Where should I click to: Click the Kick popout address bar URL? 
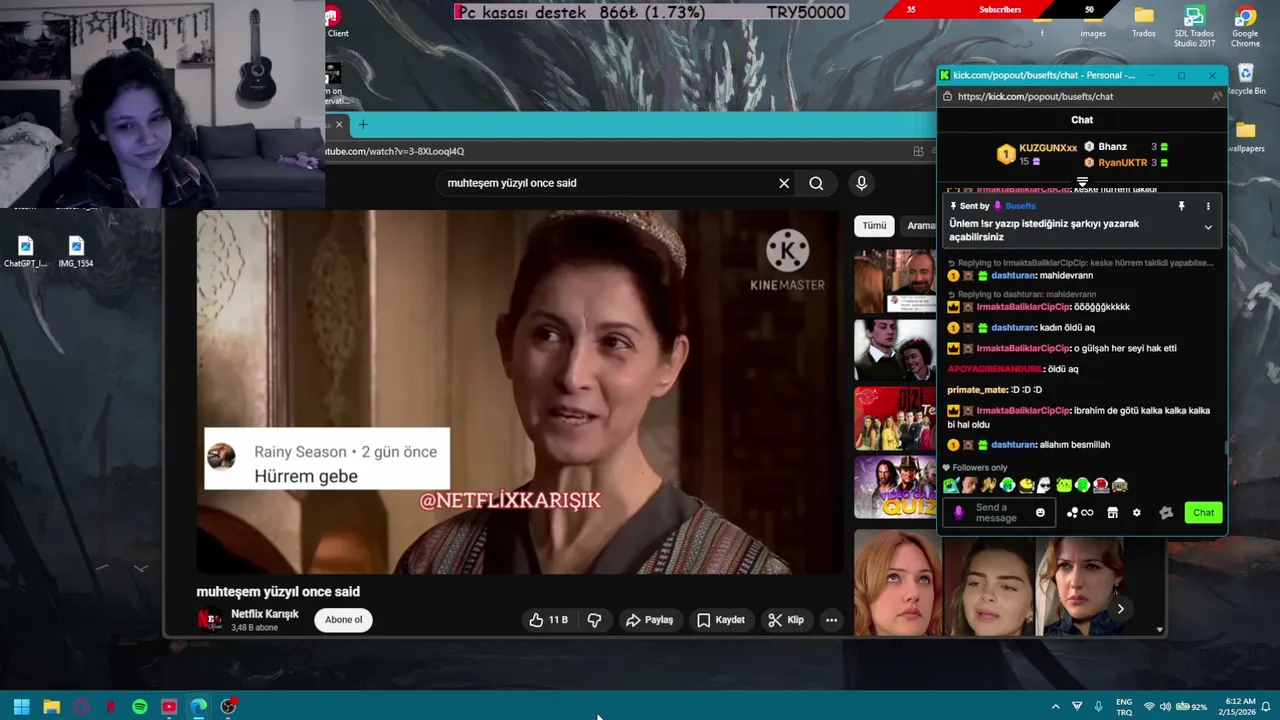pos(1035,97)
